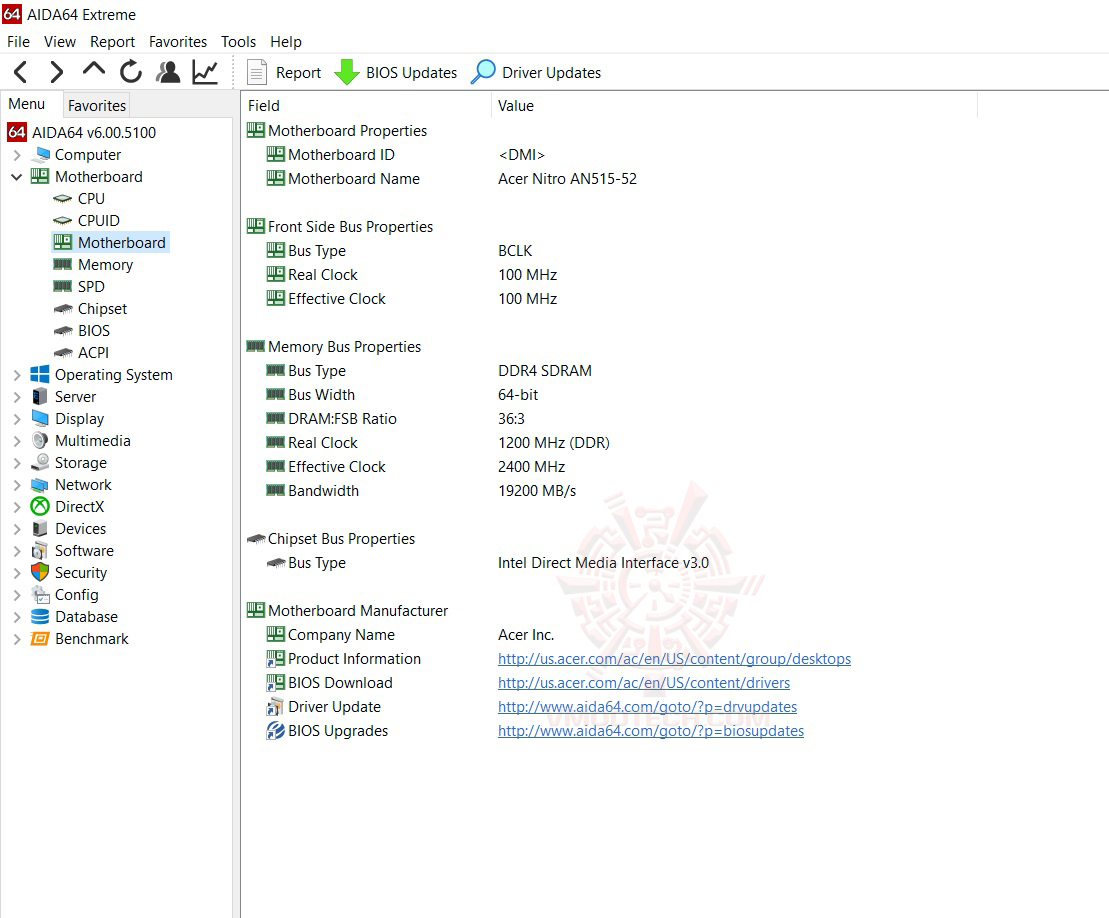The width and height of the screenshot is (1109, 918).
Task: Expand the Security tree node
Action: coord(17,573)
